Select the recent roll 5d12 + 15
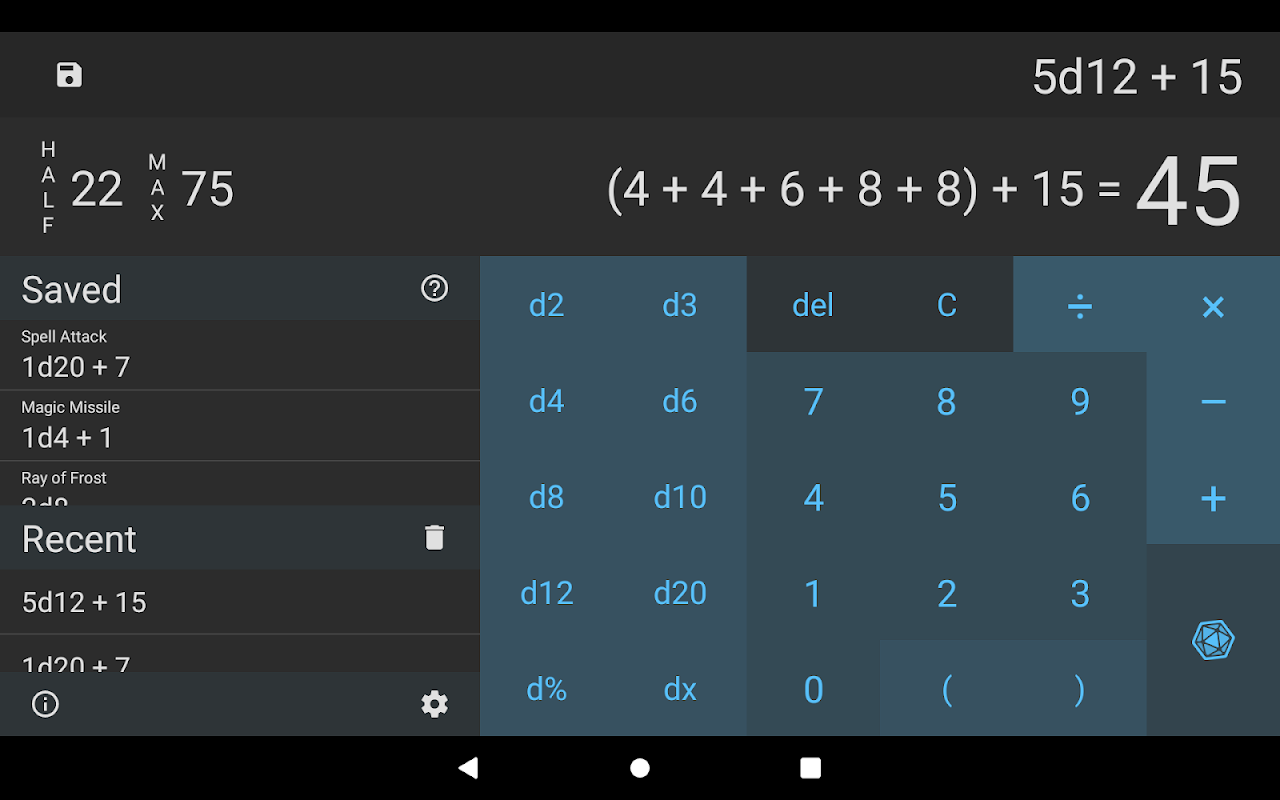The width and height of the screenshot is (1280, 800). click(x=240, y=602)
